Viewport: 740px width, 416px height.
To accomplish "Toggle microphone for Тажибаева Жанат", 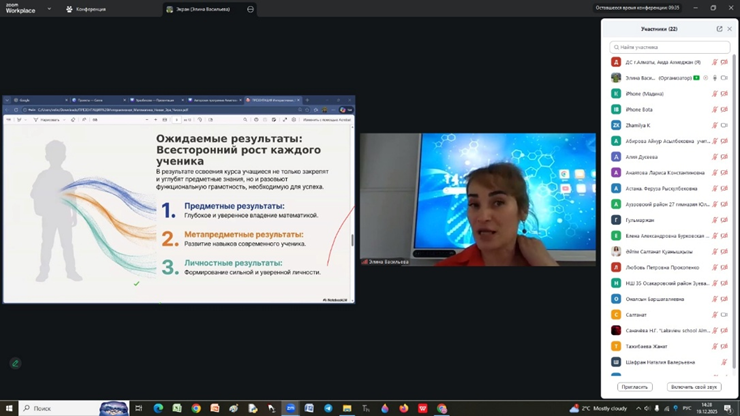I will (x=714, y=346).
